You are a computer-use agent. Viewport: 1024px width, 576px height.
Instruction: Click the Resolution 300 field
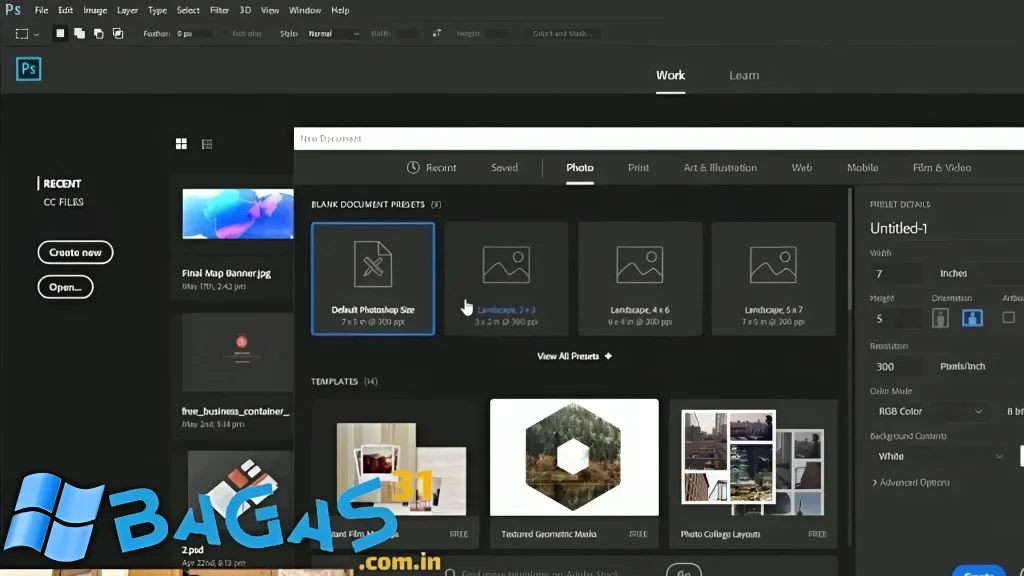point(896,366)
